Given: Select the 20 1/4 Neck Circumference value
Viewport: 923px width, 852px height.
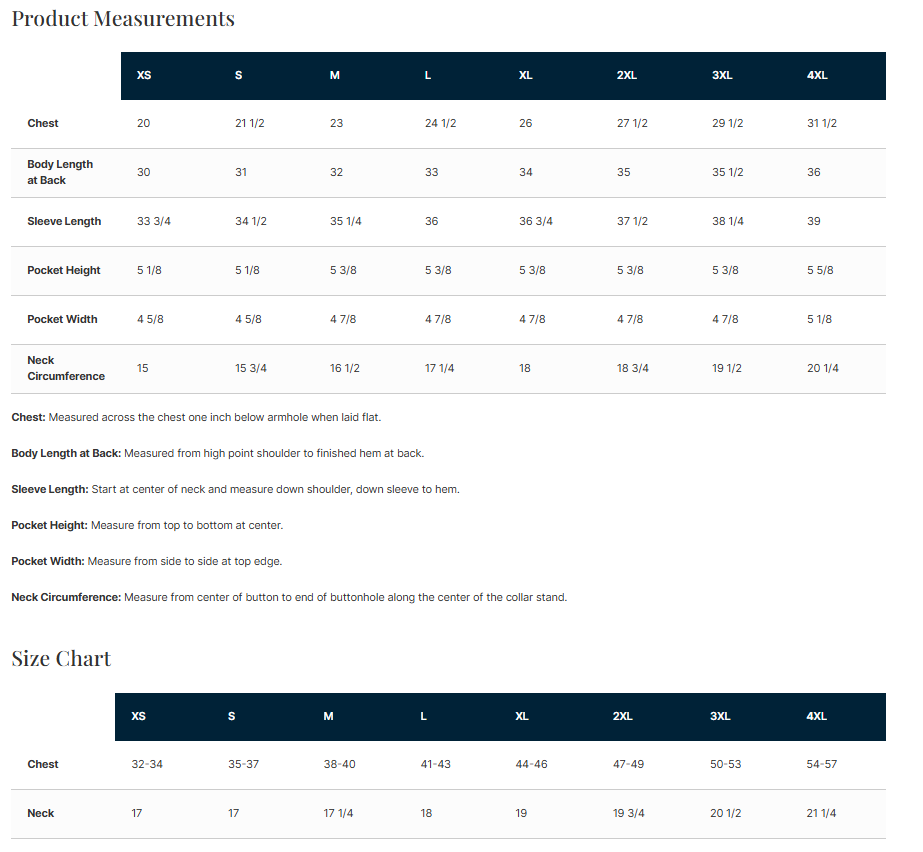Looking at the screenshot, I should [x=822, y=369].
